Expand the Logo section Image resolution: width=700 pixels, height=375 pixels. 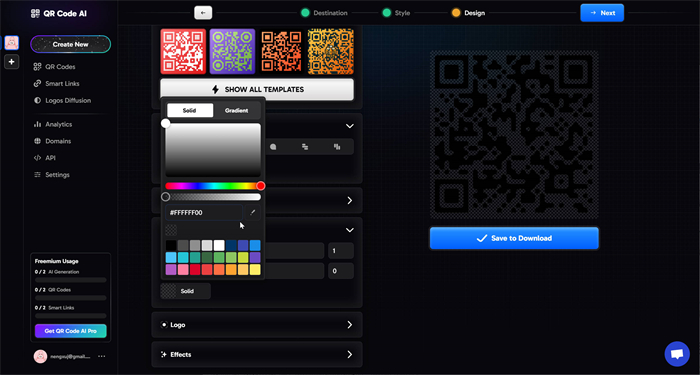coord(257,325)
